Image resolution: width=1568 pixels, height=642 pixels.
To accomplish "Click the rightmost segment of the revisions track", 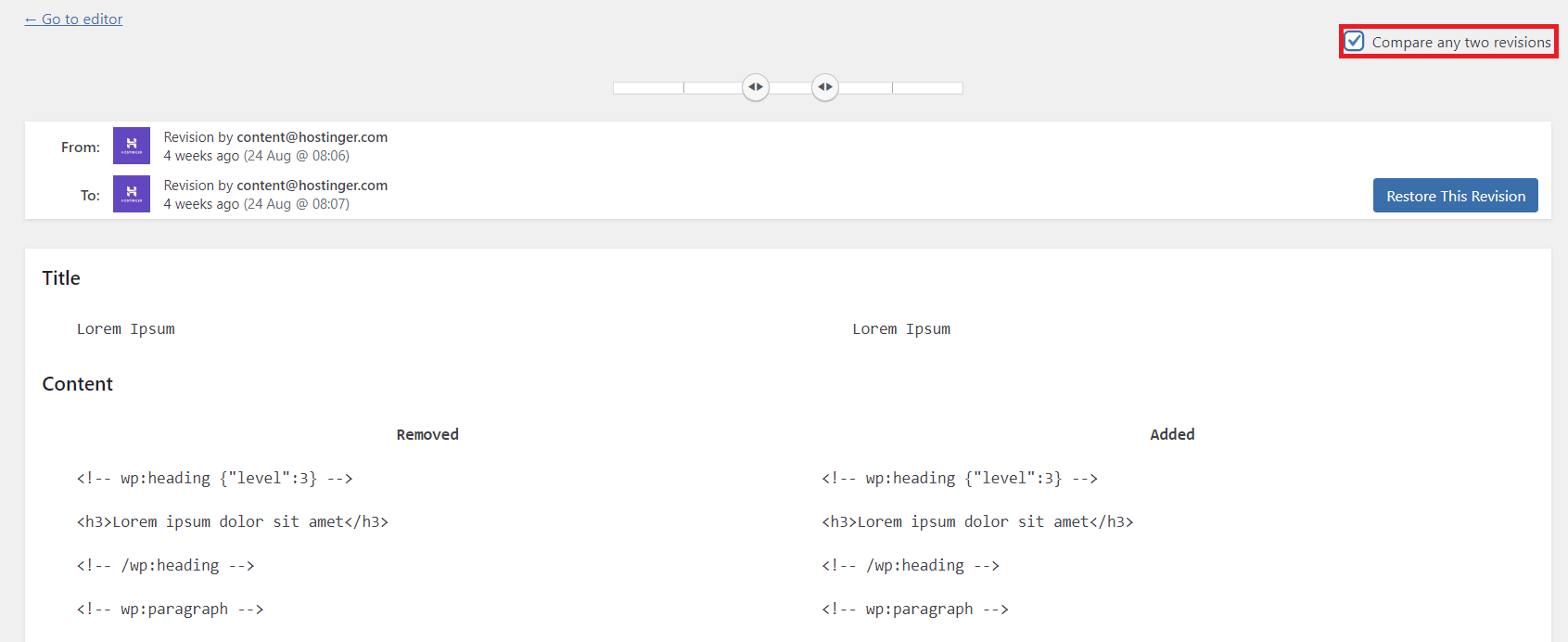I will 927,87.
